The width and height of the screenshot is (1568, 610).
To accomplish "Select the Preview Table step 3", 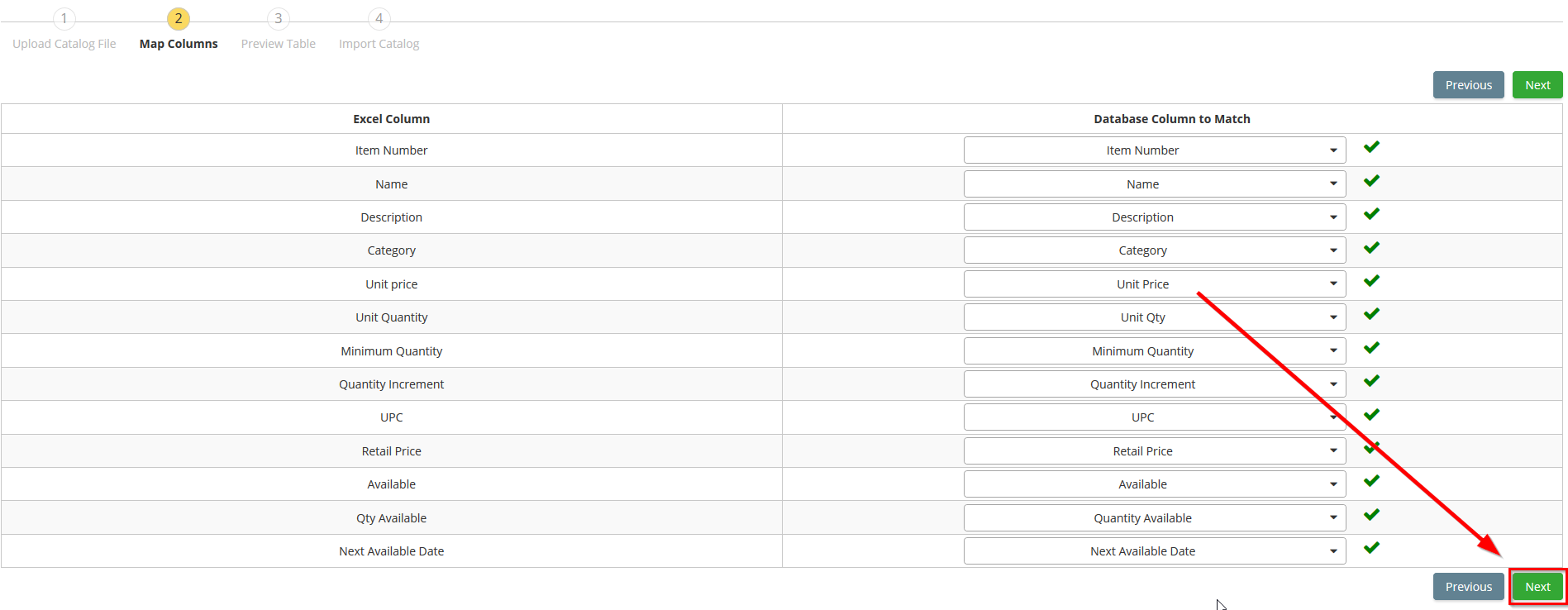I will click(278, 30).
